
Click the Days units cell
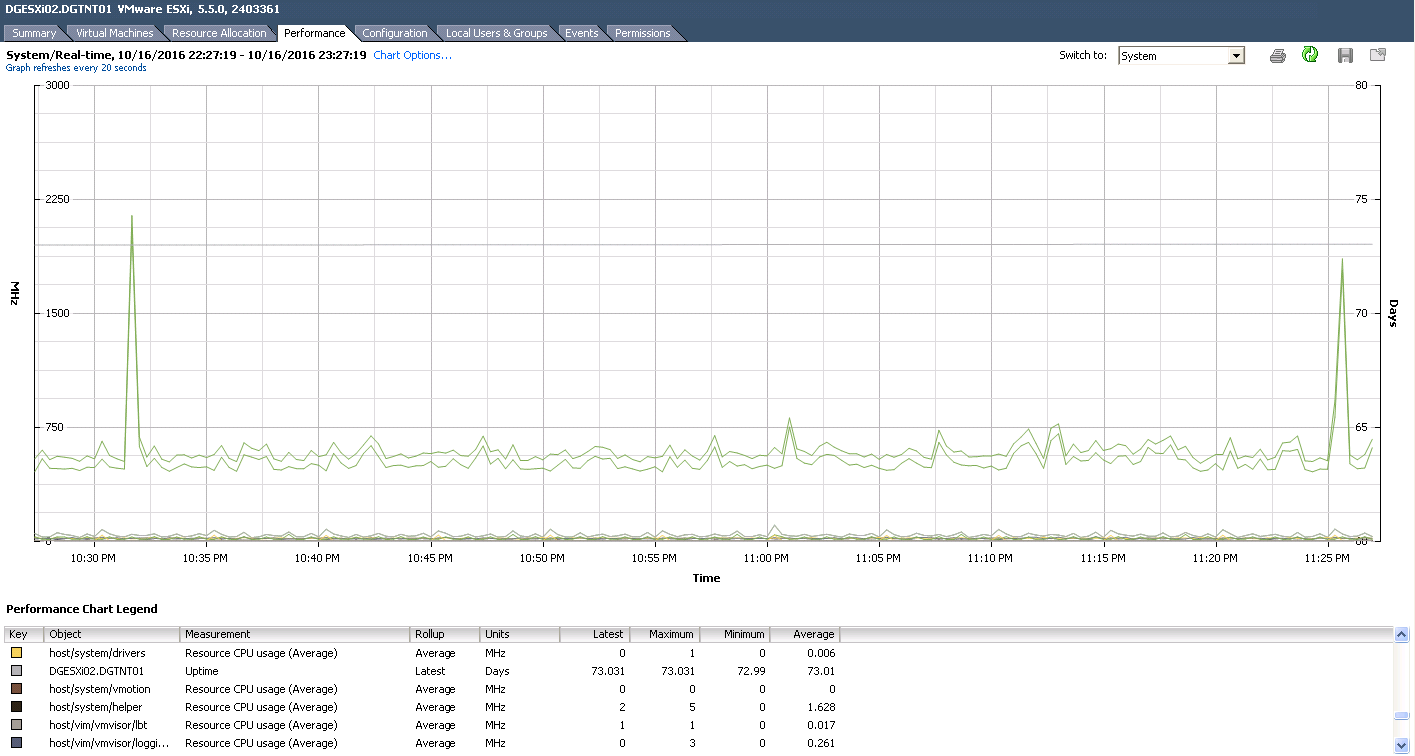(497, 671)
